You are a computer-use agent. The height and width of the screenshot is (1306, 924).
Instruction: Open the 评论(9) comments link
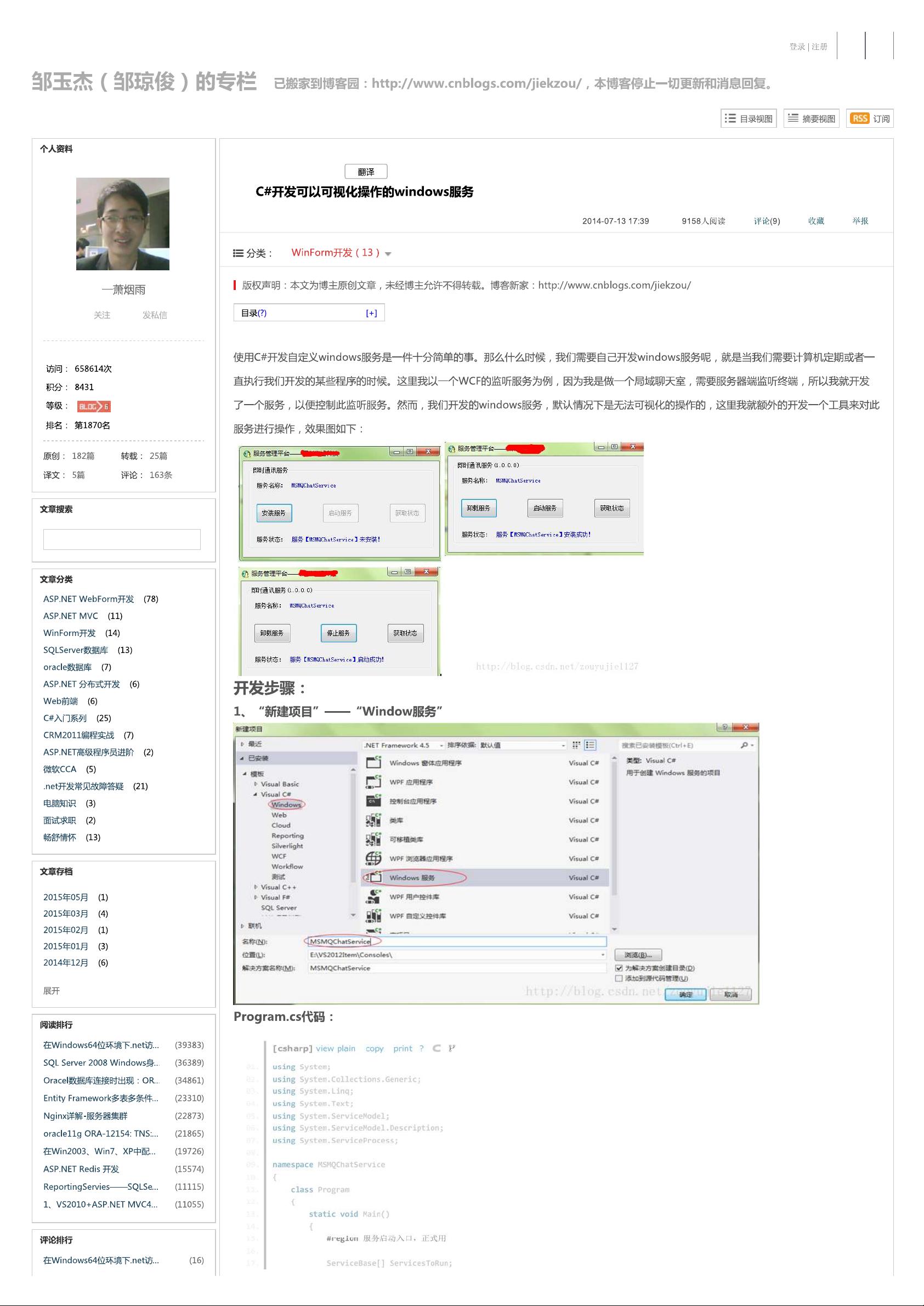coord(767,221)
